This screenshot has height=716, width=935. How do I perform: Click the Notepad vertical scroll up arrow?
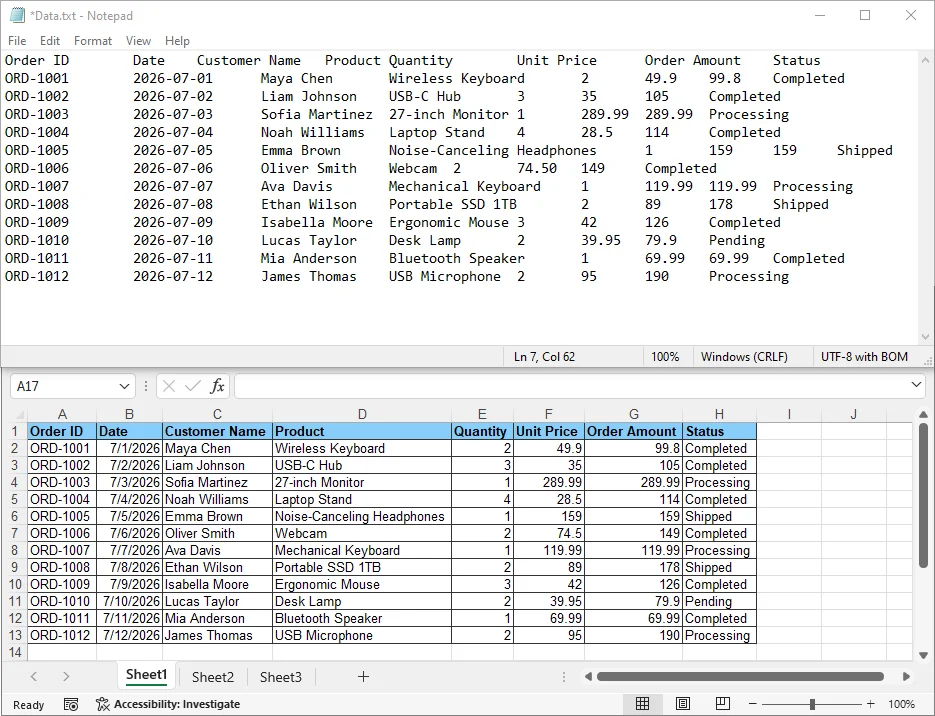[925, 61]
